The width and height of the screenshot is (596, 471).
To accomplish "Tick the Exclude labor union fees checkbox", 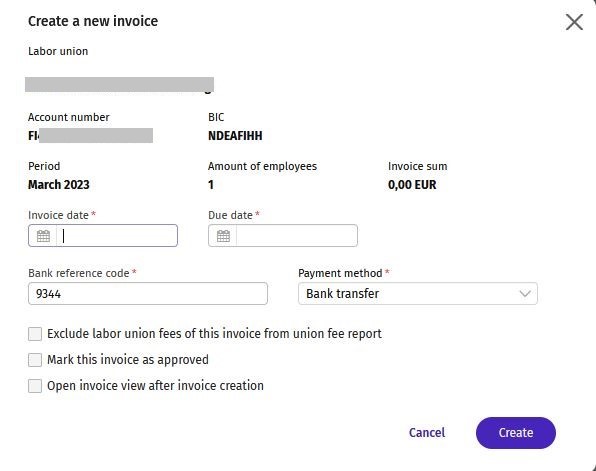I will point(35,334).
